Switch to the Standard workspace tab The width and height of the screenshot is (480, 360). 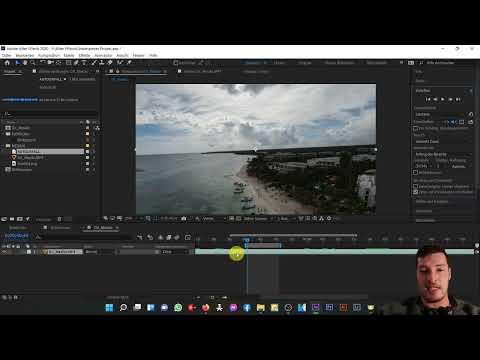click(x=252, y=63)
